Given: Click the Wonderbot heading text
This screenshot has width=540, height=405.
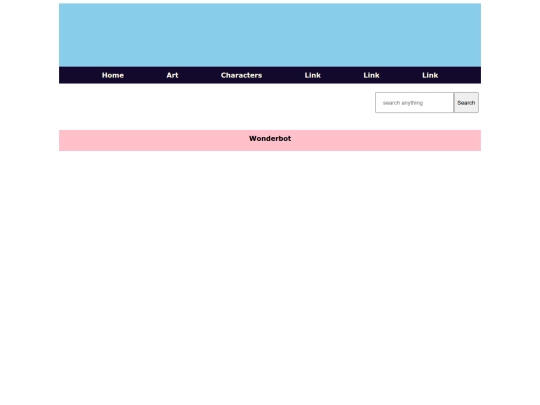Looking at the screenshot, I should pyautogui.click(x=270, y=138).
